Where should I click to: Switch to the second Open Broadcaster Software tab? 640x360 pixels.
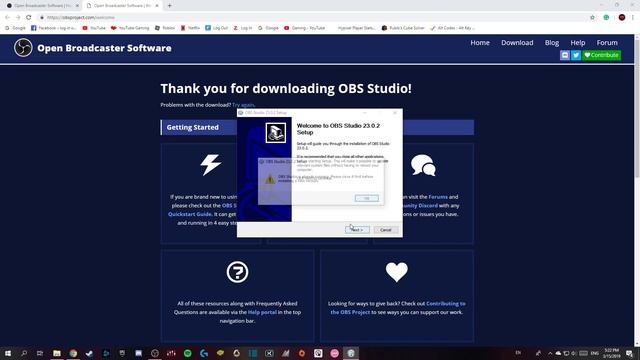point(122,6)
